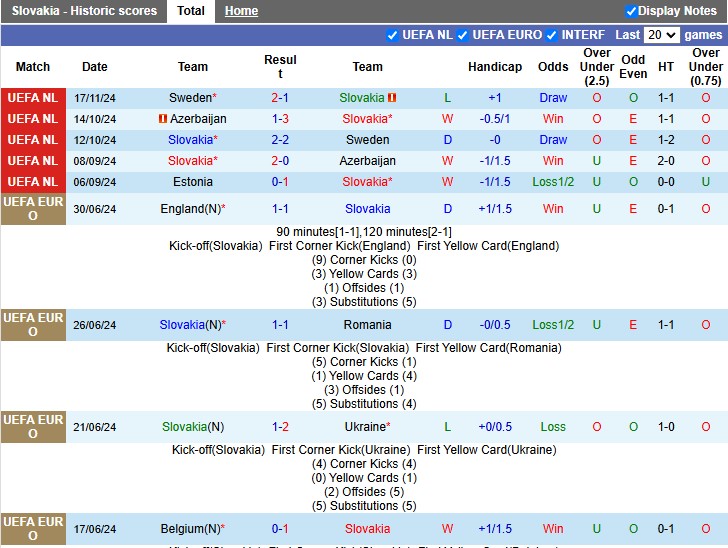This screenshot has height=548, width=728.
Task: Click the Azerbaijan 1-3 score link
Action: [280, 119]
